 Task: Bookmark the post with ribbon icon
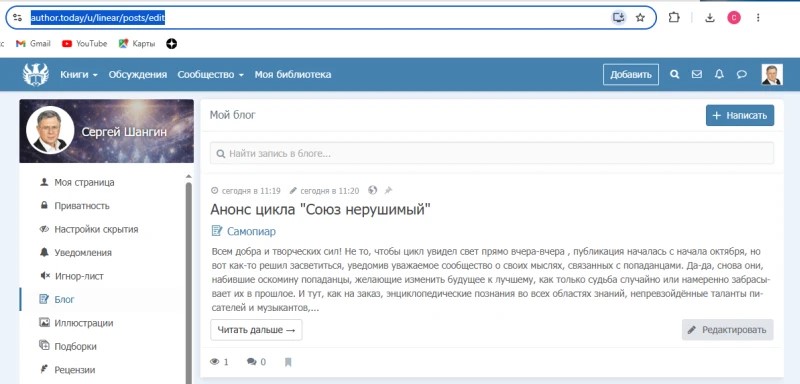click(x=288, y=362)
